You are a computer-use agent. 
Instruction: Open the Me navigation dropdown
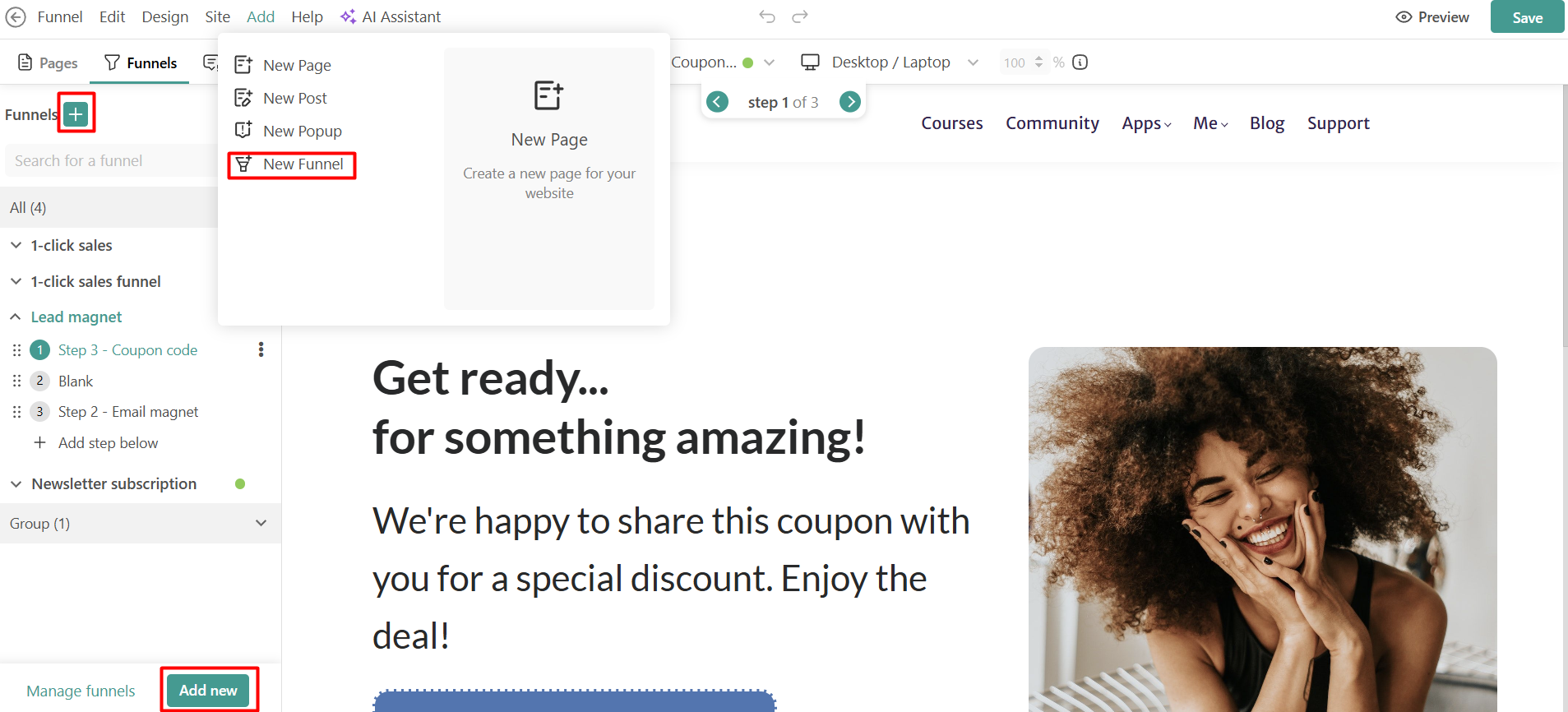[x=1210, y=123]
